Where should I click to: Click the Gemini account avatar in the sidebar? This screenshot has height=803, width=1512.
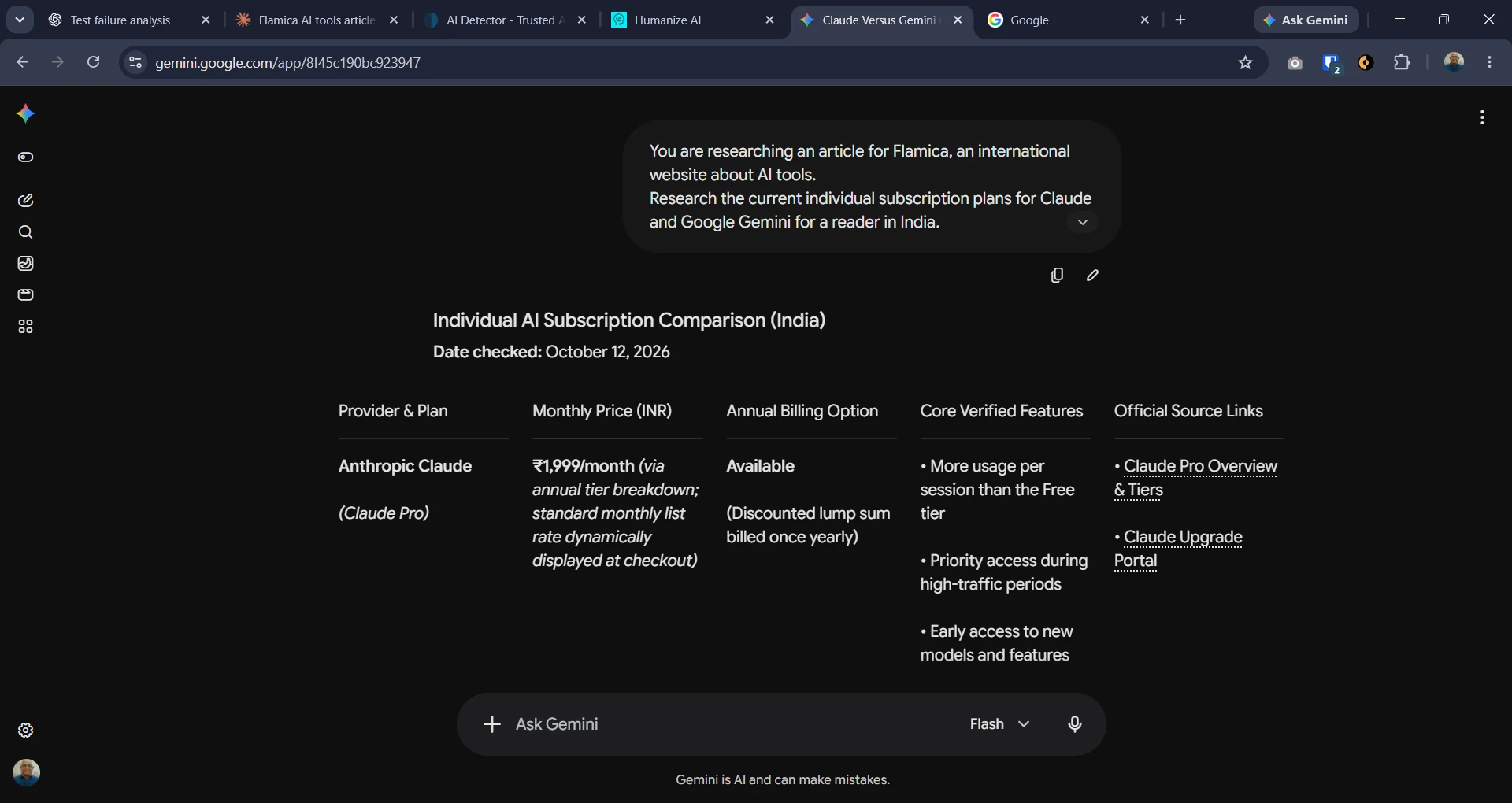[26, 772]
